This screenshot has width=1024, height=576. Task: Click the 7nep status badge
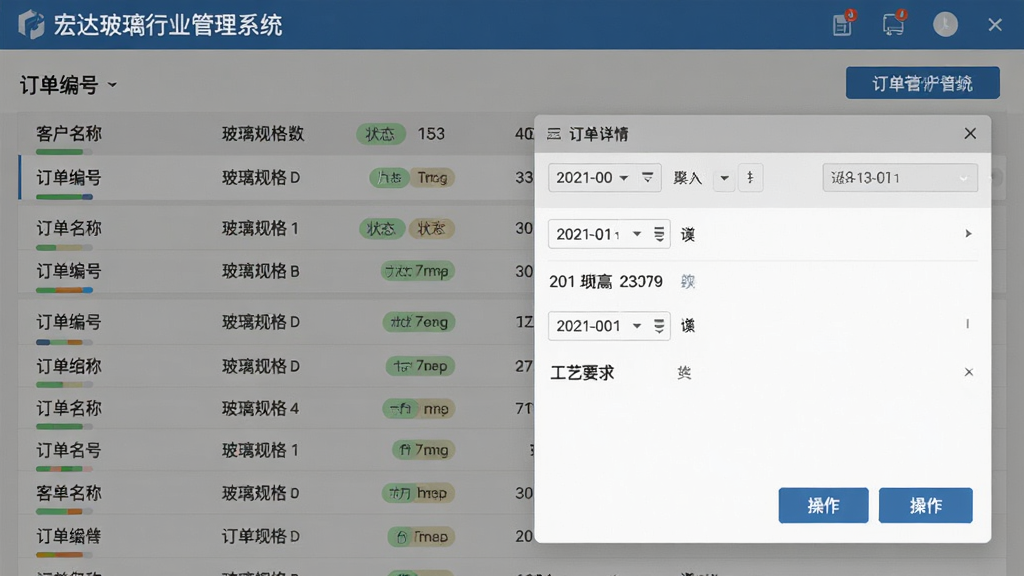tap(421, 366)
